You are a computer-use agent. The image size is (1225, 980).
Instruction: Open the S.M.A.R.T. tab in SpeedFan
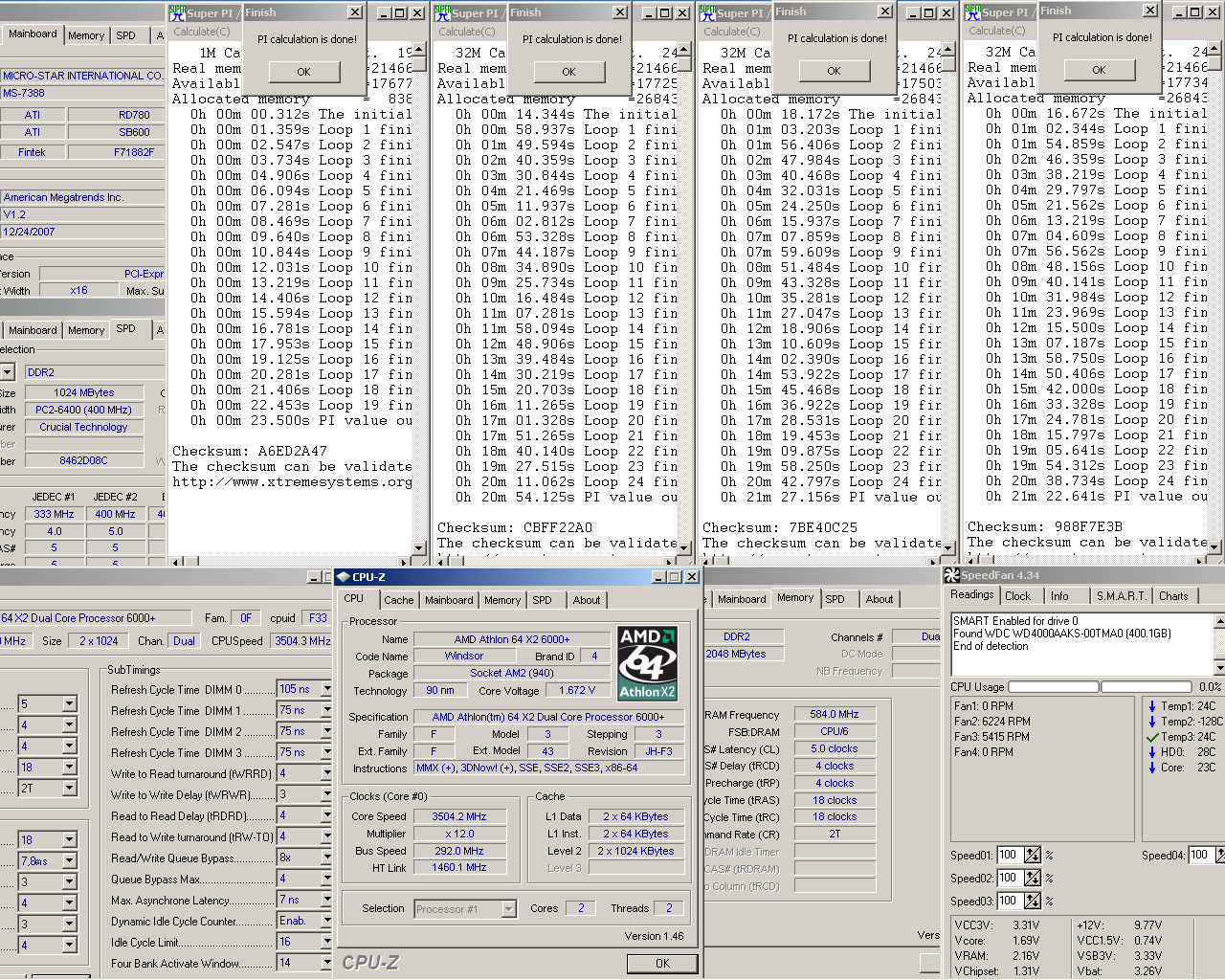(1122, 596)
